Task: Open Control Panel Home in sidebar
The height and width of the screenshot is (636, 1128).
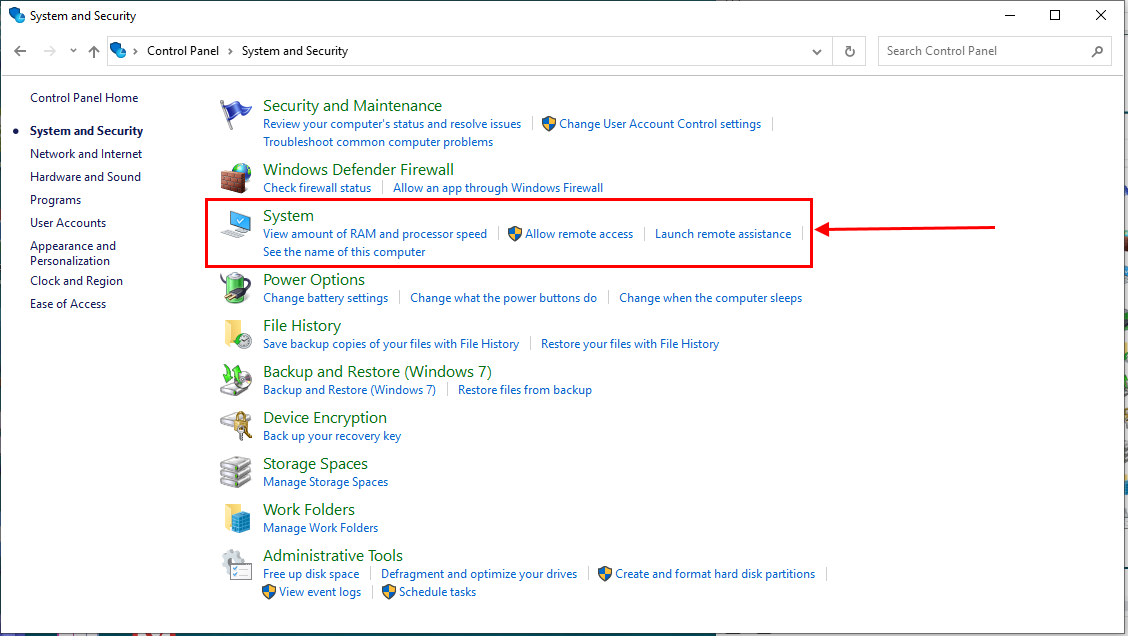Action: pyautogui.click(x=84, y=98)
